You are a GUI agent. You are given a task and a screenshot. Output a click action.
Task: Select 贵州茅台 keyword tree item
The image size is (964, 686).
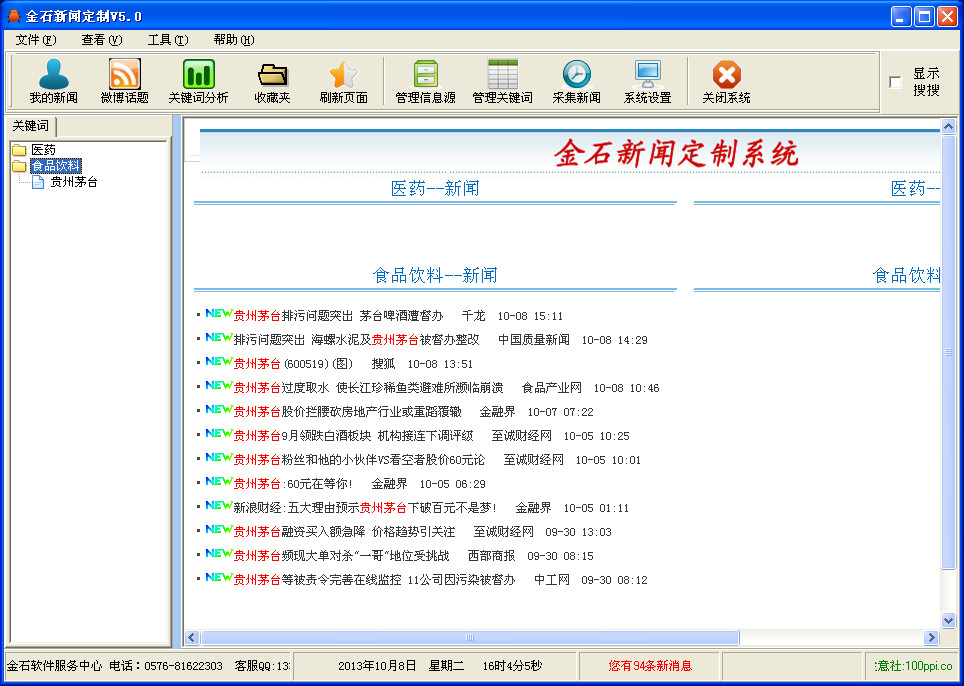[x=74, y=182]
